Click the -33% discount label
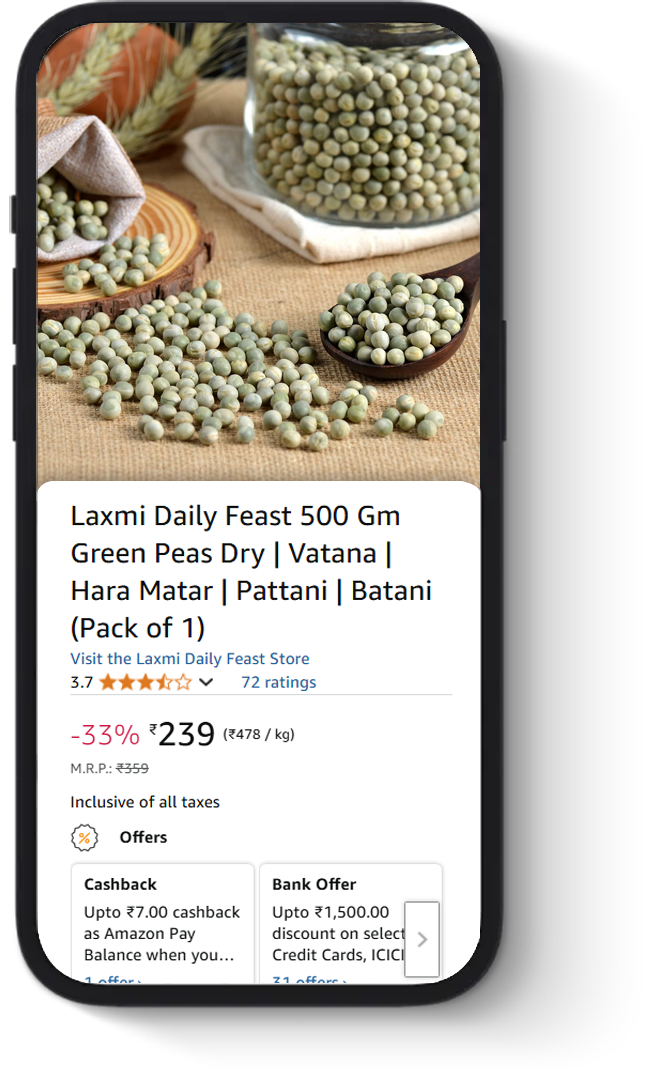 point(105,736)
